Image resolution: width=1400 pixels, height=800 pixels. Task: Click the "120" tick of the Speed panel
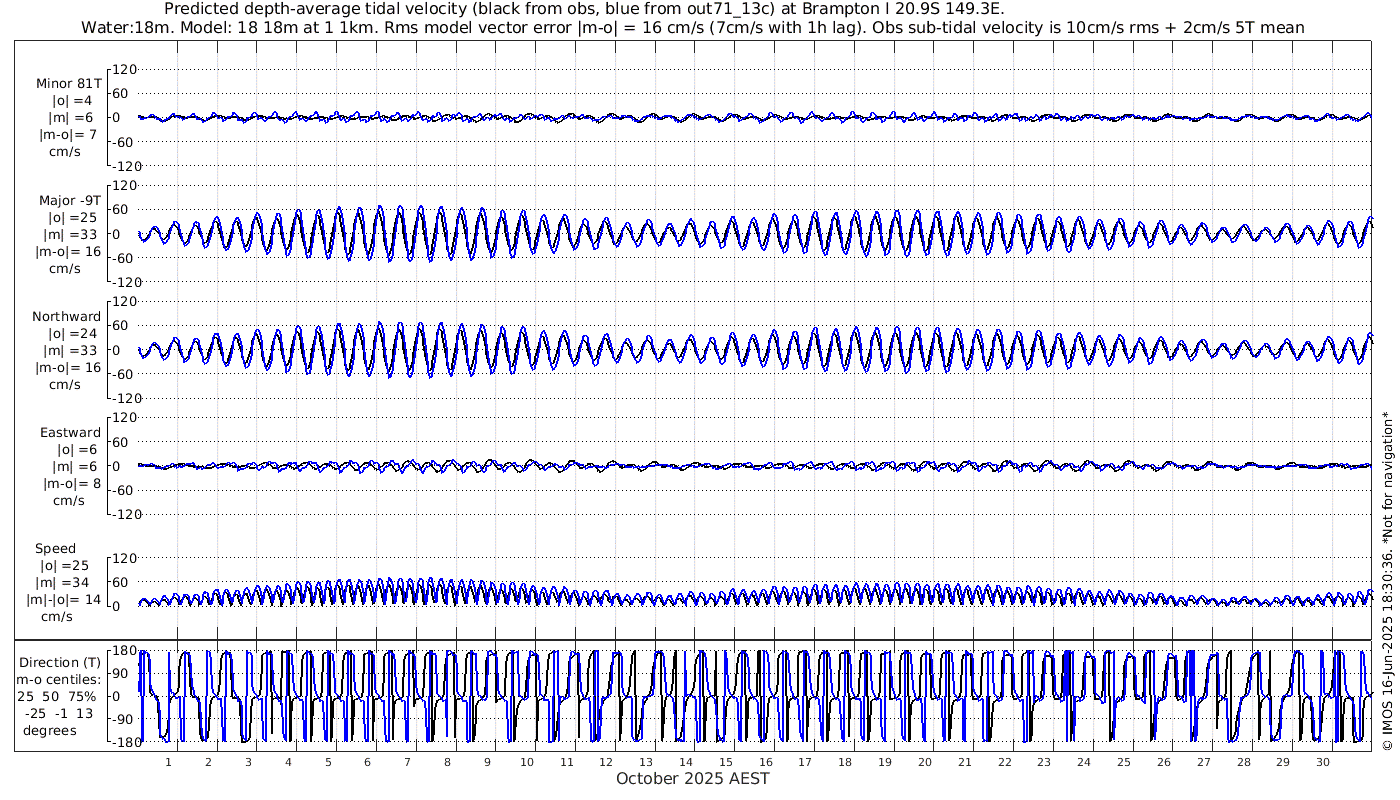122,559
